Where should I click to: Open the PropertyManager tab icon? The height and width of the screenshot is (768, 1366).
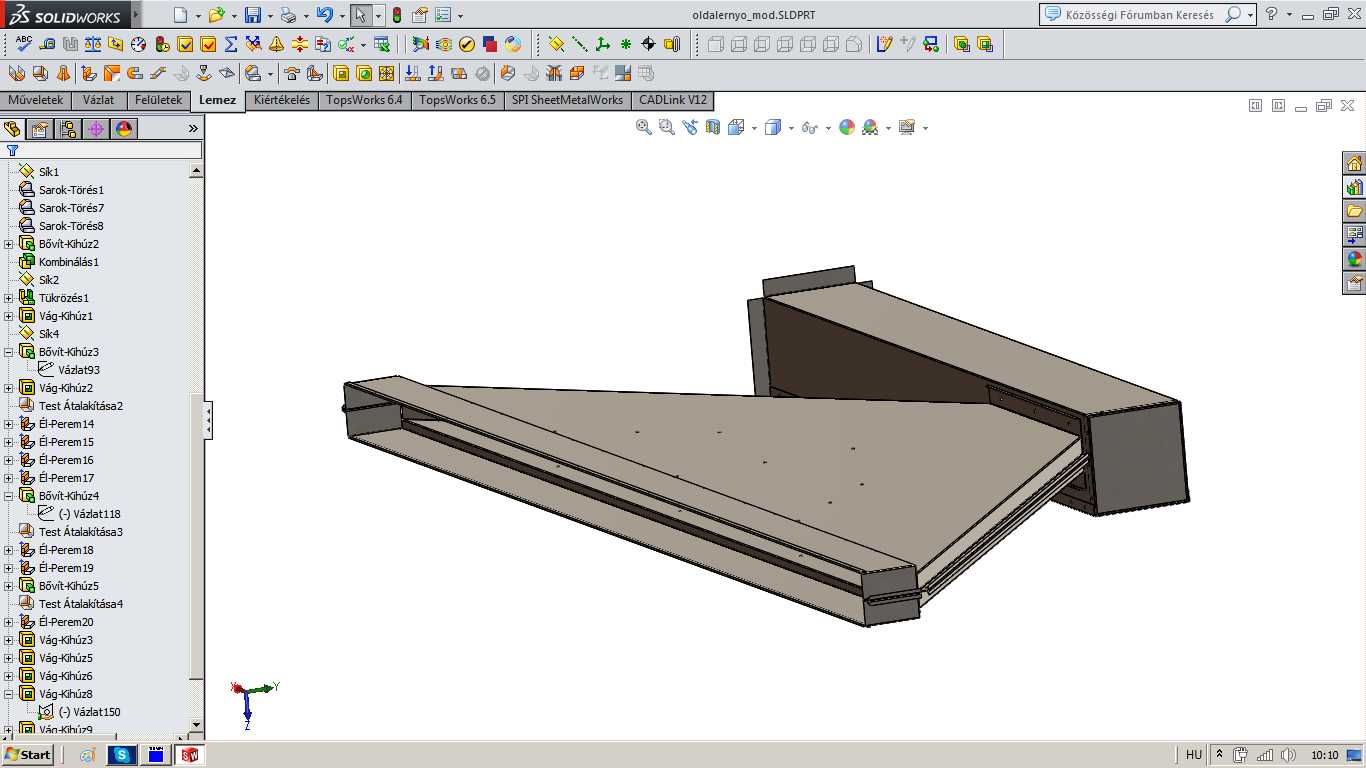point(40,128)
